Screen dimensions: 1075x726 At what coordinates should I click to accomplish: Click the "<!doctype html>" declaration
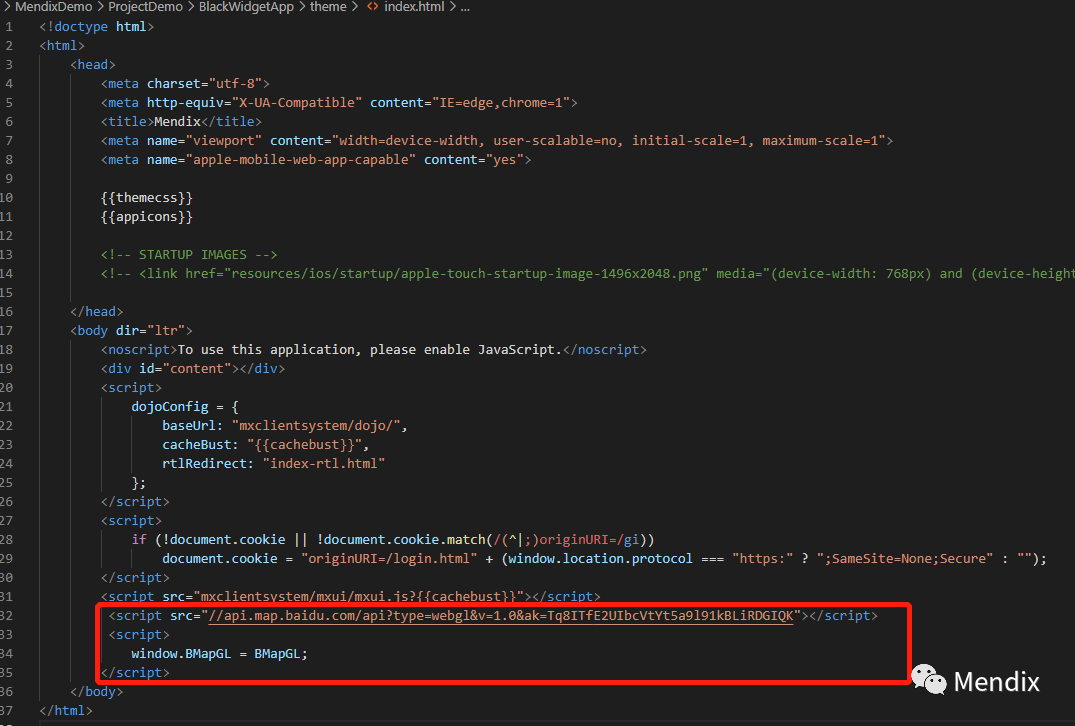click(x=97, y=27)
